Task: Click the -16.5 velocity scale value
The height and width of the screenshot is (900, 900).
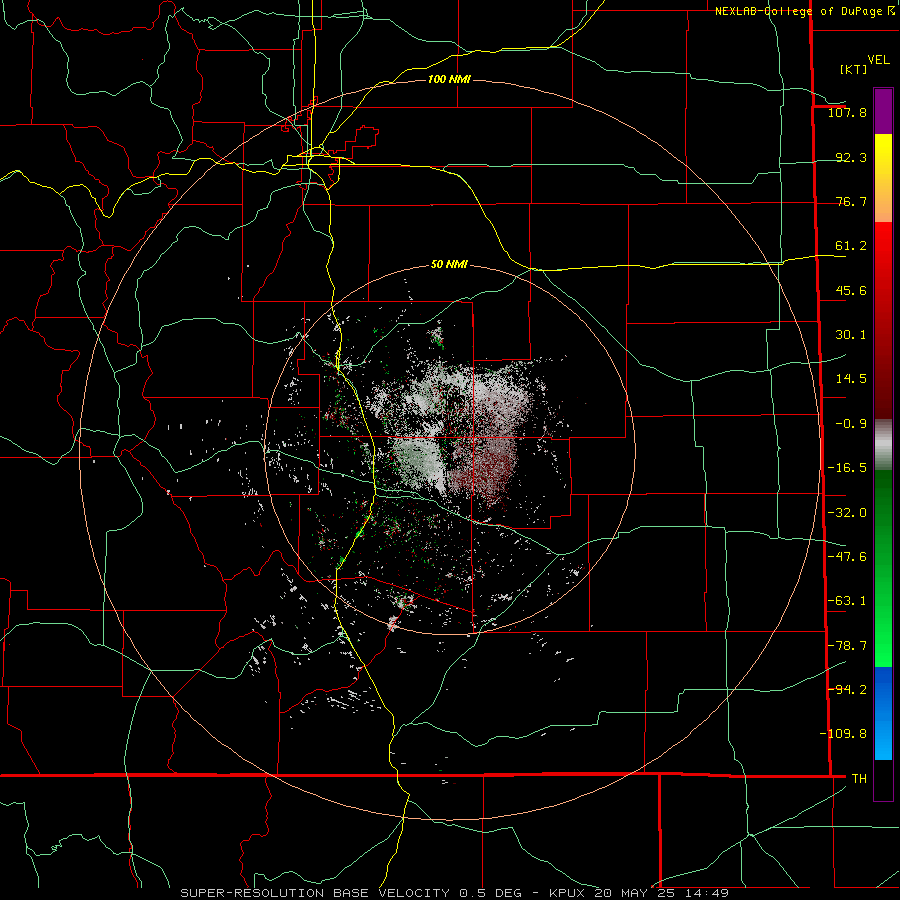Action: click(847, 468)
